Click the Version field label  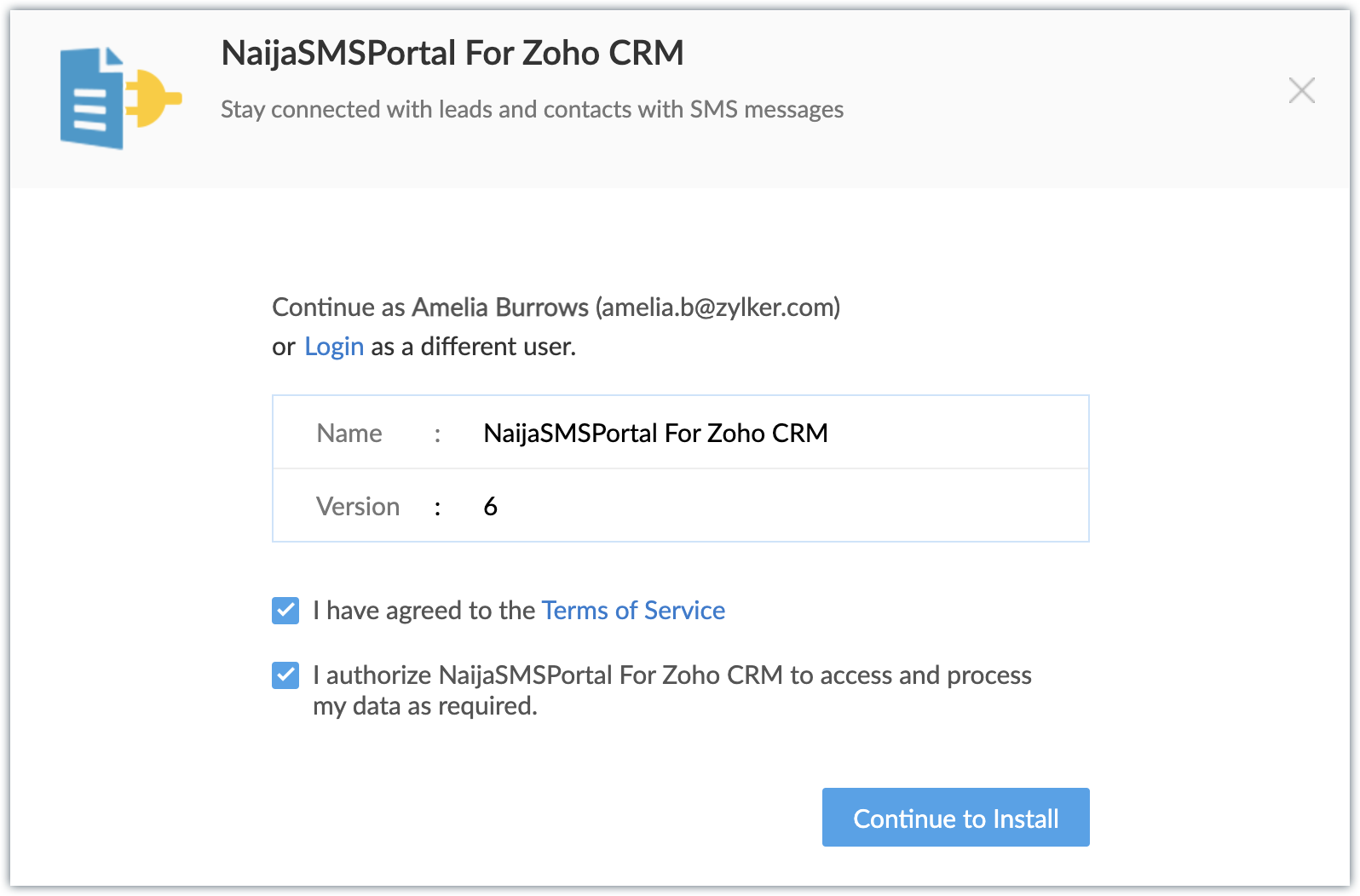(358, 507)
